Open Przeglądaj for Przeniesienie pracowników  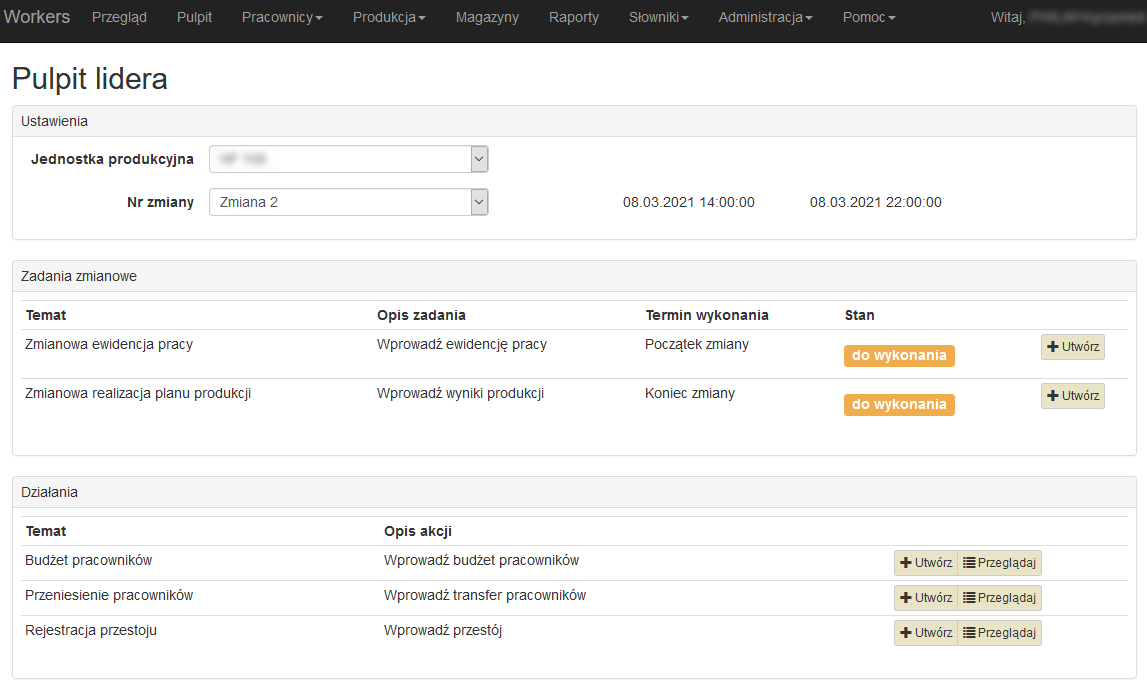coord(999,598)
